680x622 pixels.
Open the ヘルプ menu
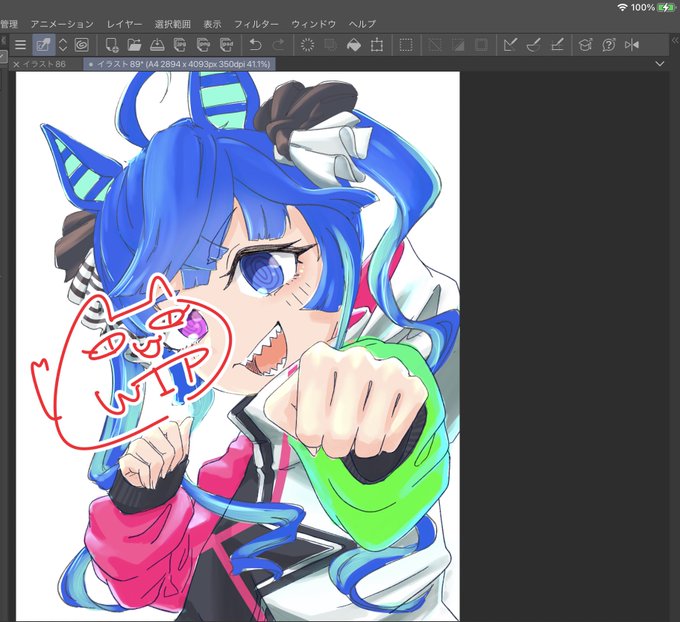(362, 24)
